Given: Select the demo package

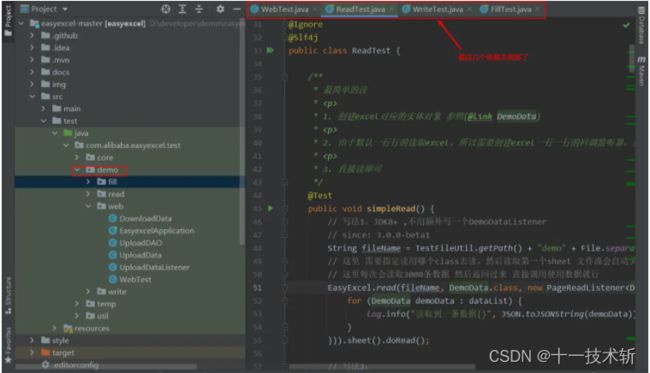Looking at the screenshot, I should (107, 170).
